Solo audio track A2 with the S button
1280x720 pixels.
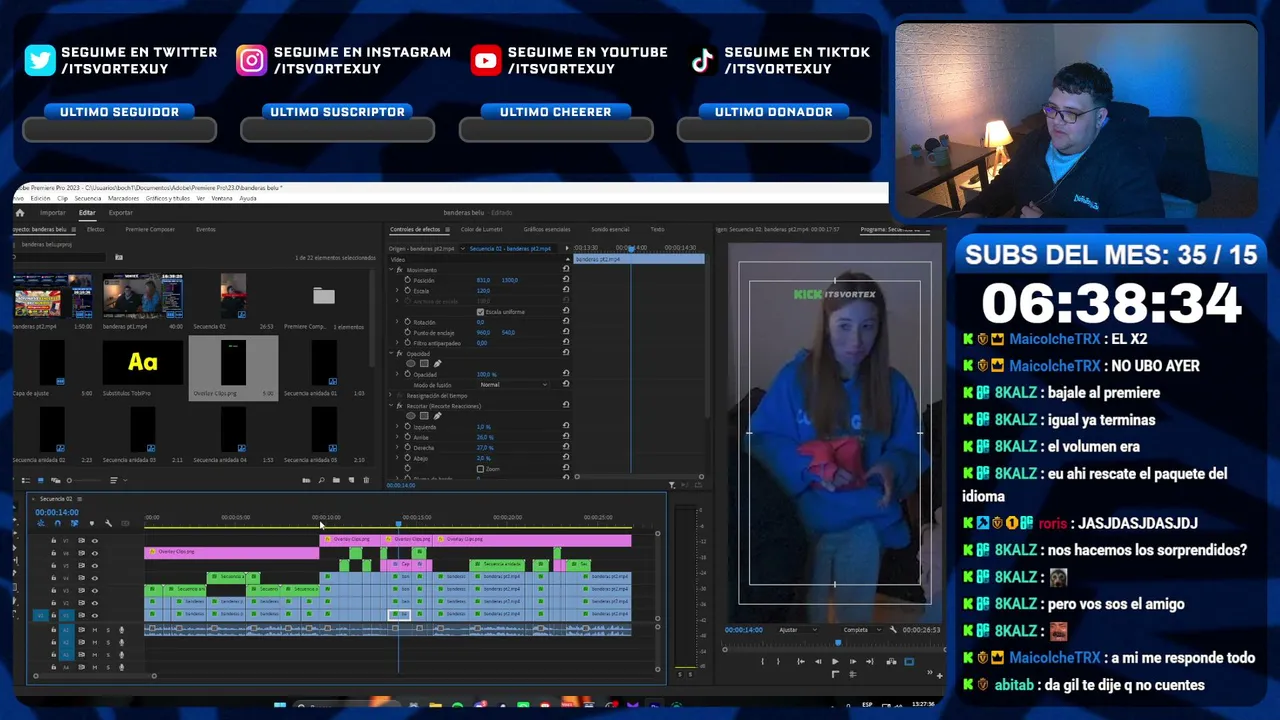point(108,643)
